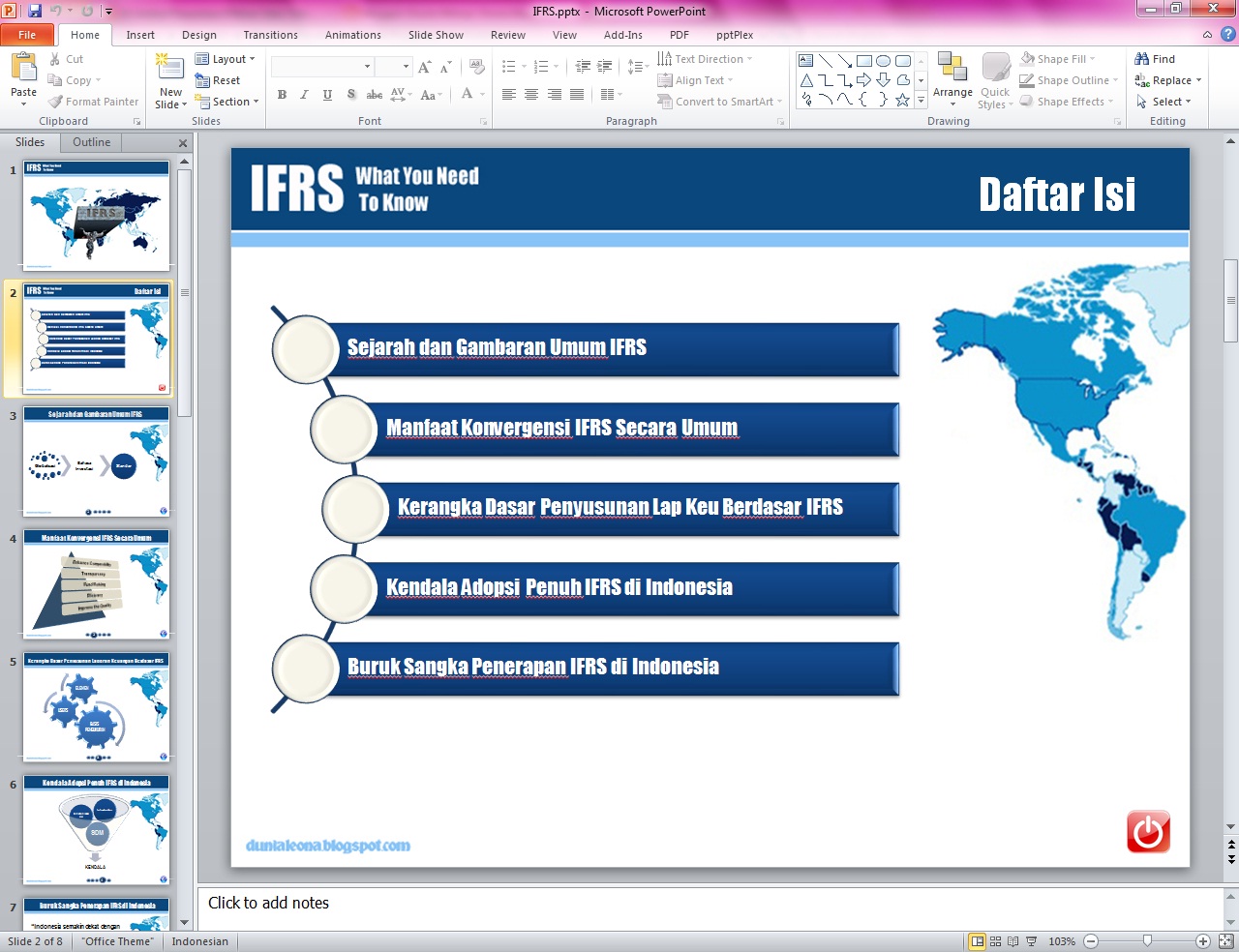The height and width of the screenshot is (952, 1239).
Task: Open the Paragraph dialog box launcher
Action: 780,122
